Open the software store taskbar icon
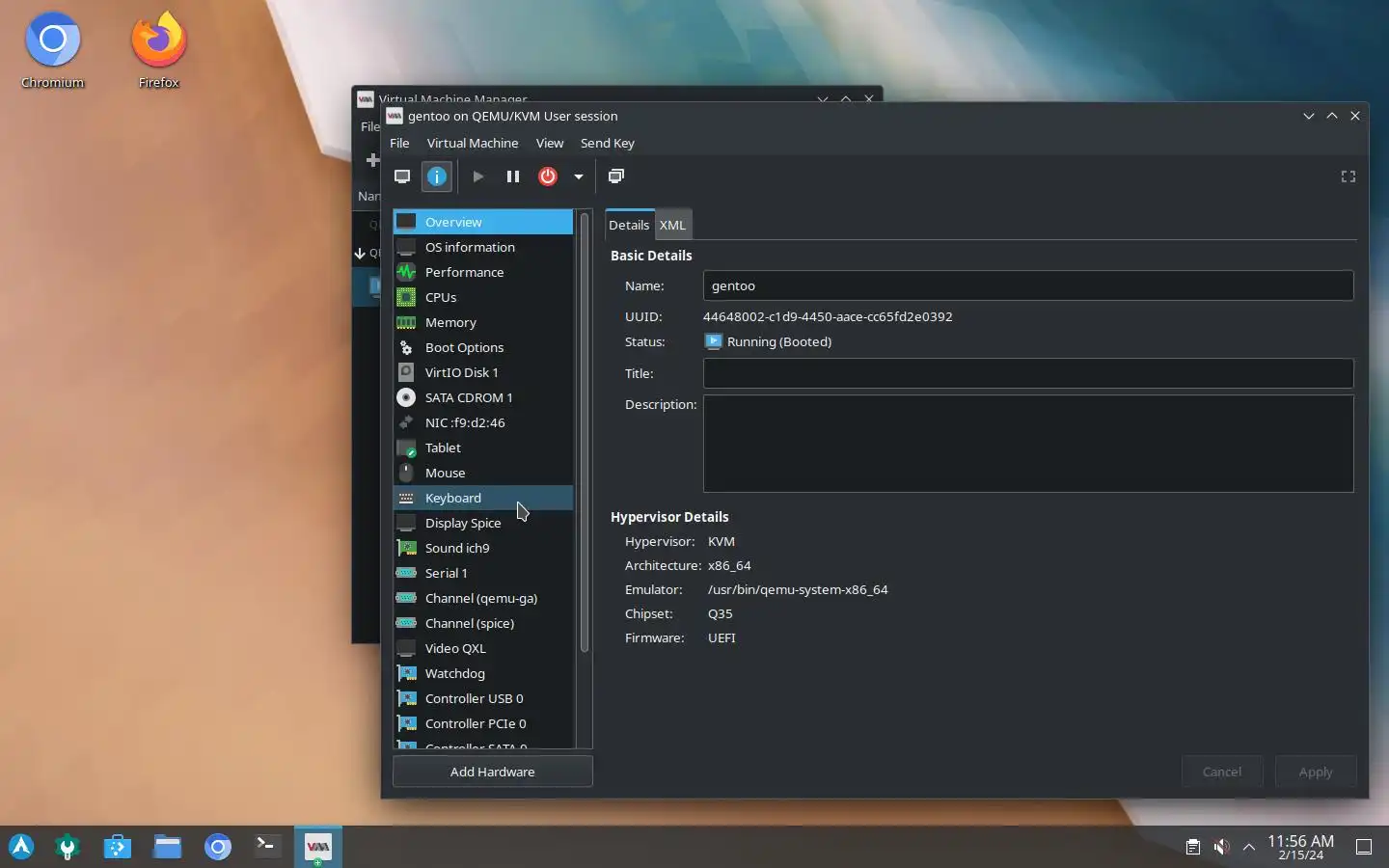The image size is (1389, 868). click(118, 847)
